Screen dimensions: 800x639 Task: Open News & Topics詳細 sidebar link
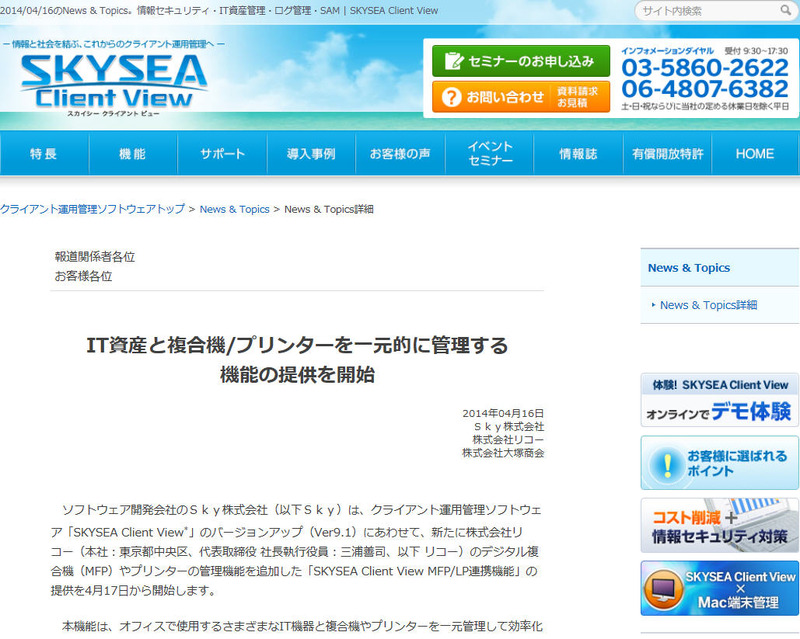(708, 305)
